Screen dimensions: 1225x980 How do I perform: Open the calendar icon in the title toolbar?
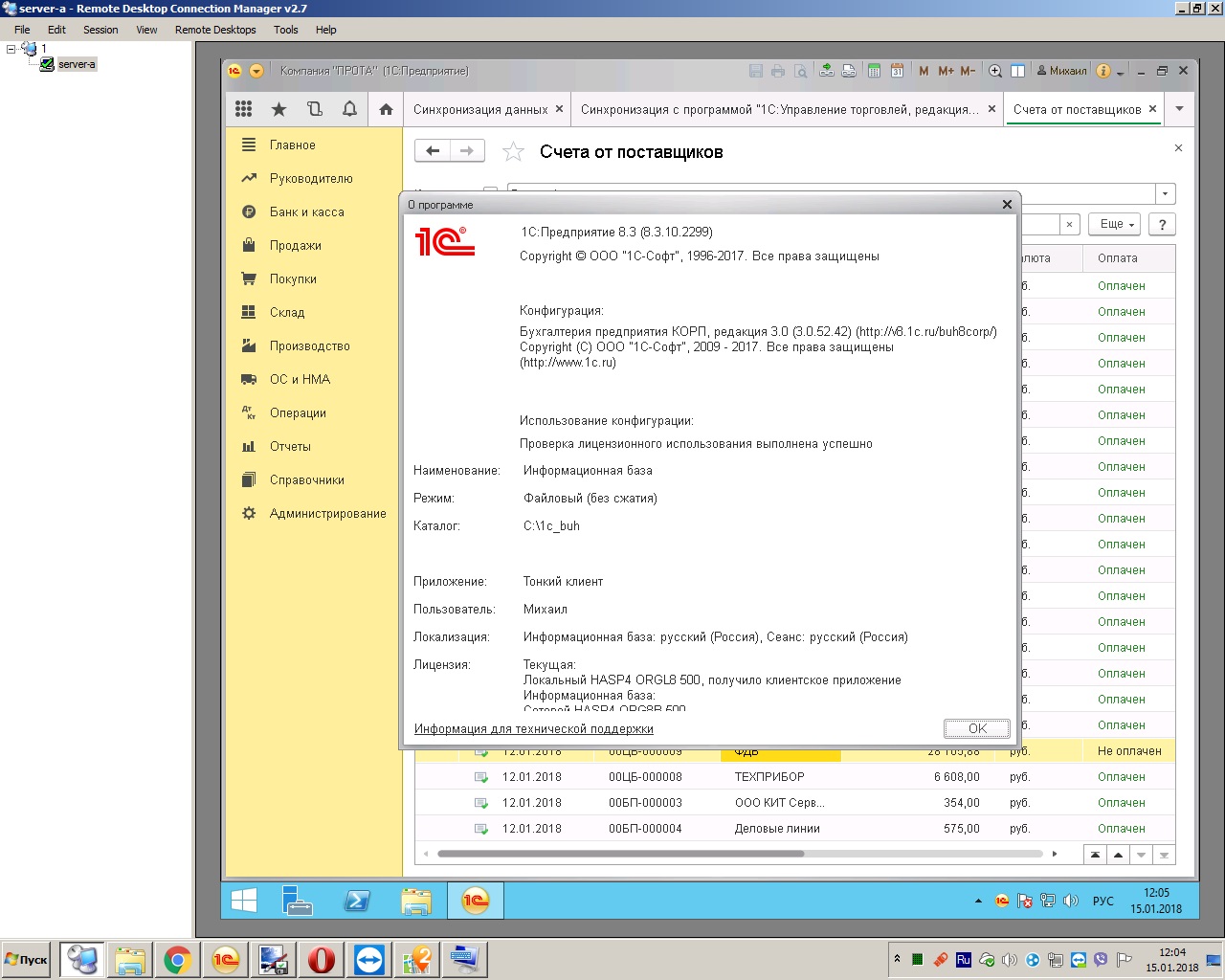[897, 71]
